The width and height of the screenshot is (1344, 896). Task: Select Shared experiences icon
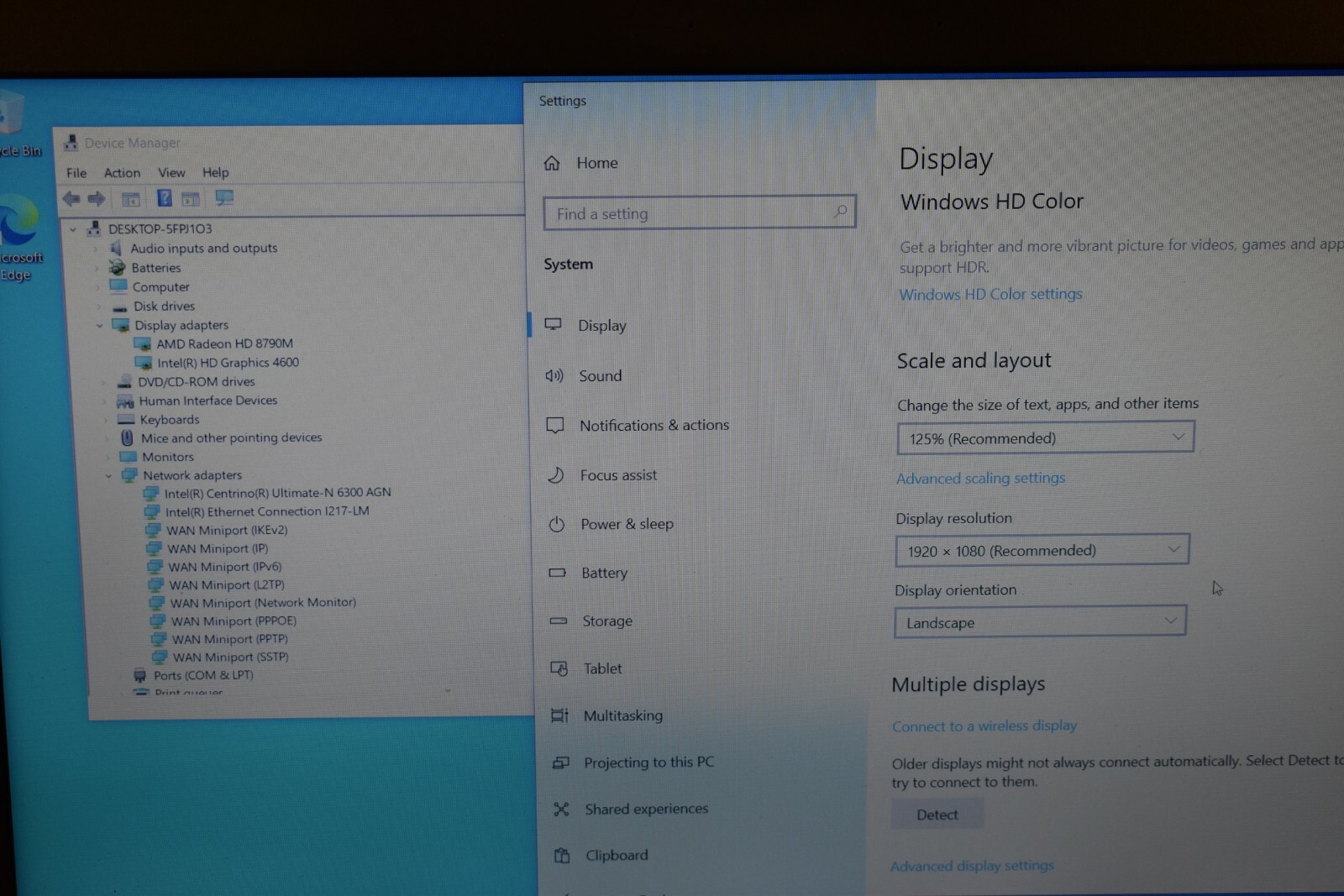561,809
